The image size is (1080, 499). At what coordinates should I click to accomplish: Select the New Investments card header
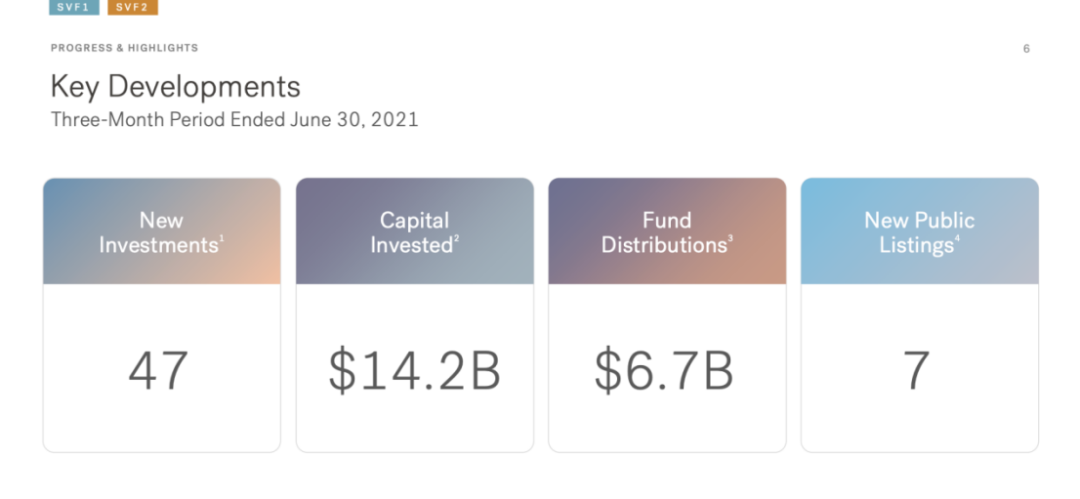161,232
